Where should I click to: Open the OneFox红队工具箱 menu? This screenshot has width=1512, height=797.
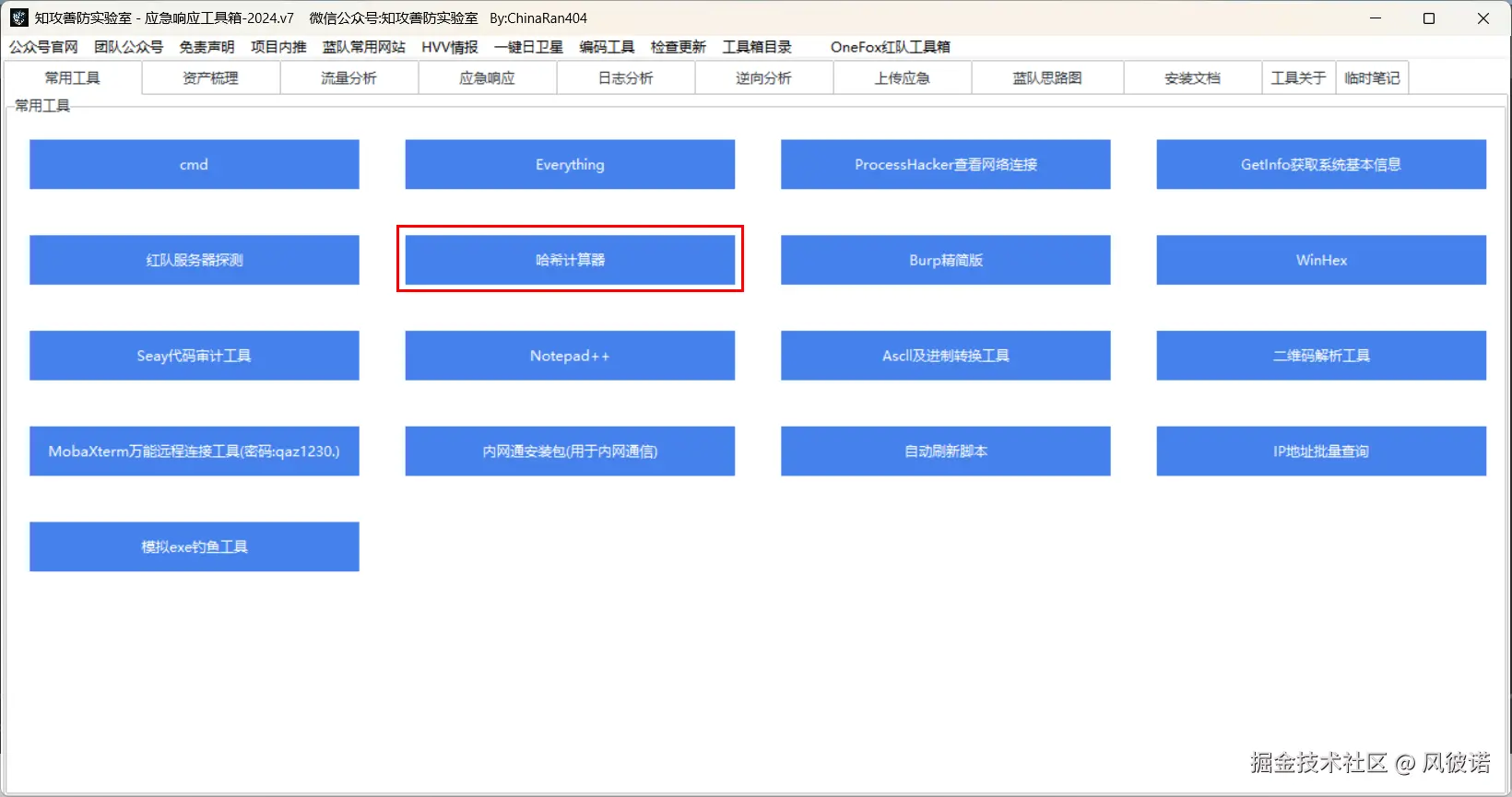891,47
